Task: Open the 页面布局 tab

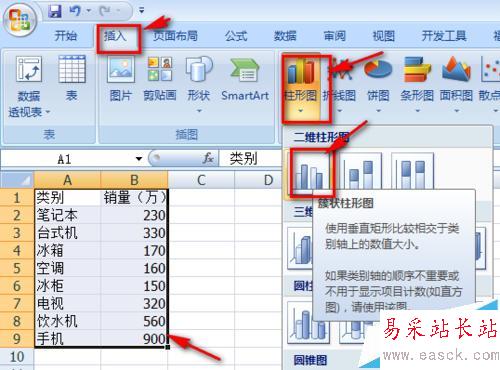Action: click(x=175, y=36)
